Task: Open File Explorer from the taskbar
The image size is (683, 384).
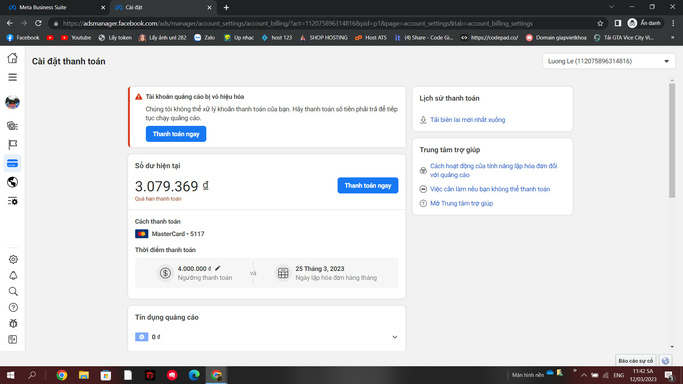Action: click(84, 375)
